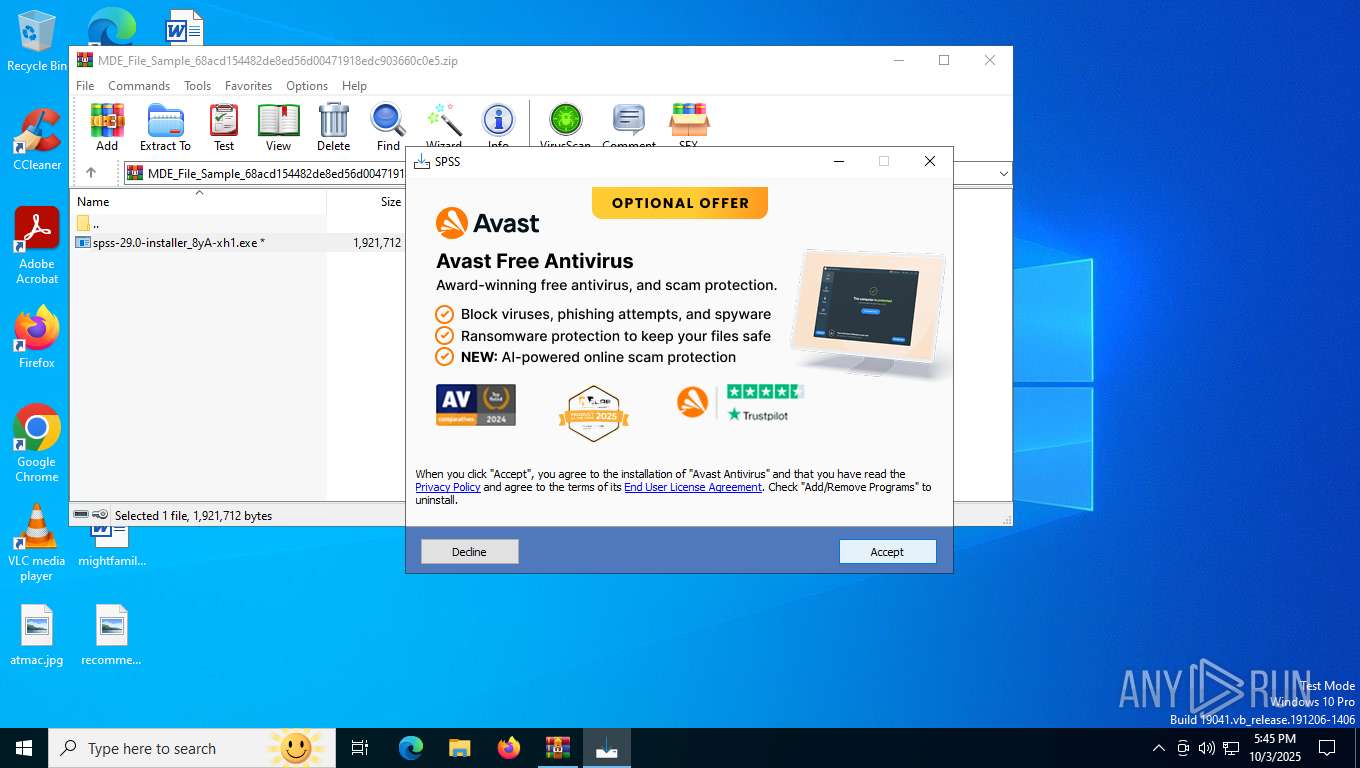Launch Firefox from the taskbar

[509, 748]
